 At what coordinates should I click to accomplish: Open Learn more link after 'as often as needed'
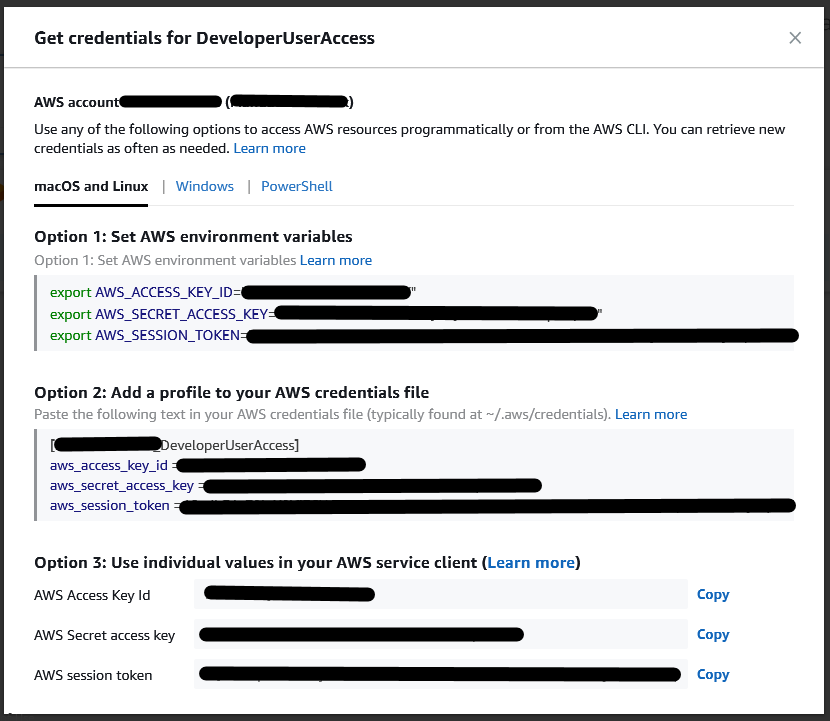(x=269, y=148)
